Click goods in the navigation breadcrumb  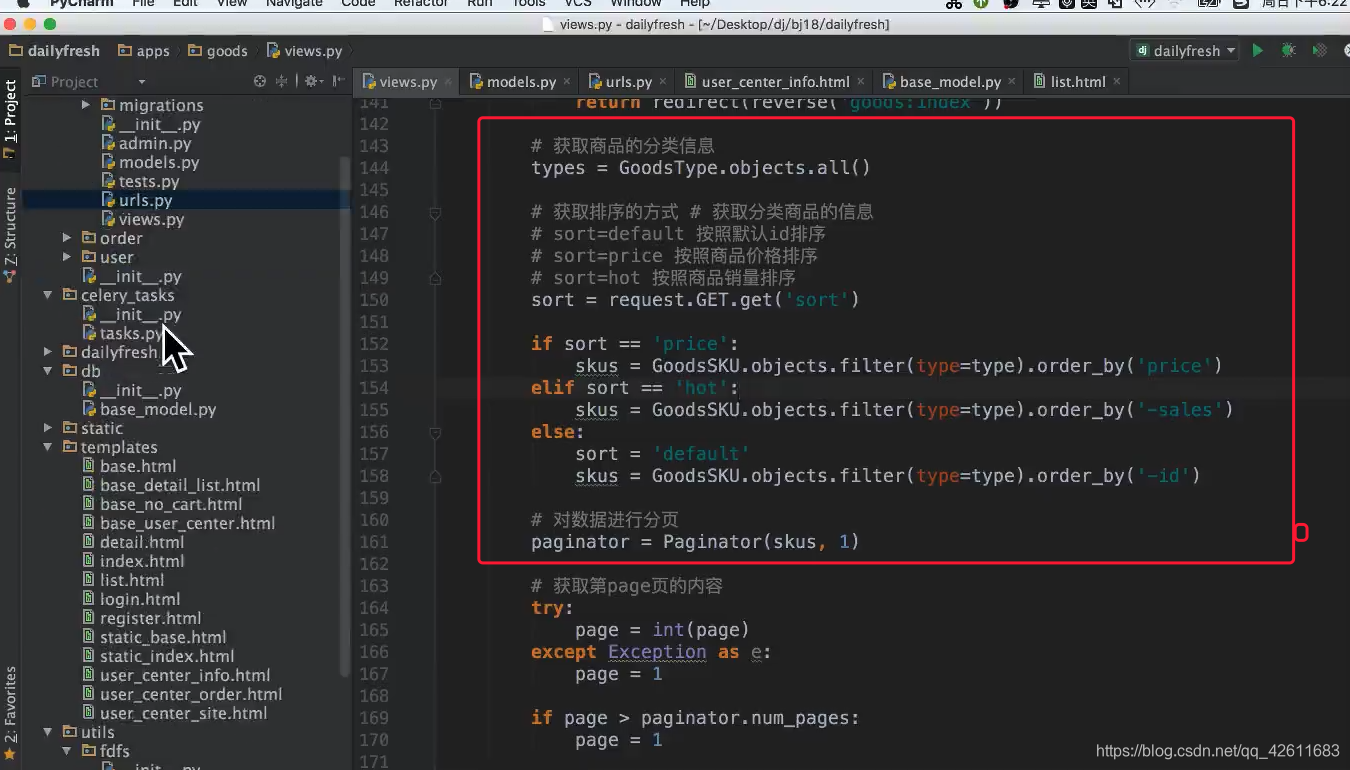pos(218,50)
